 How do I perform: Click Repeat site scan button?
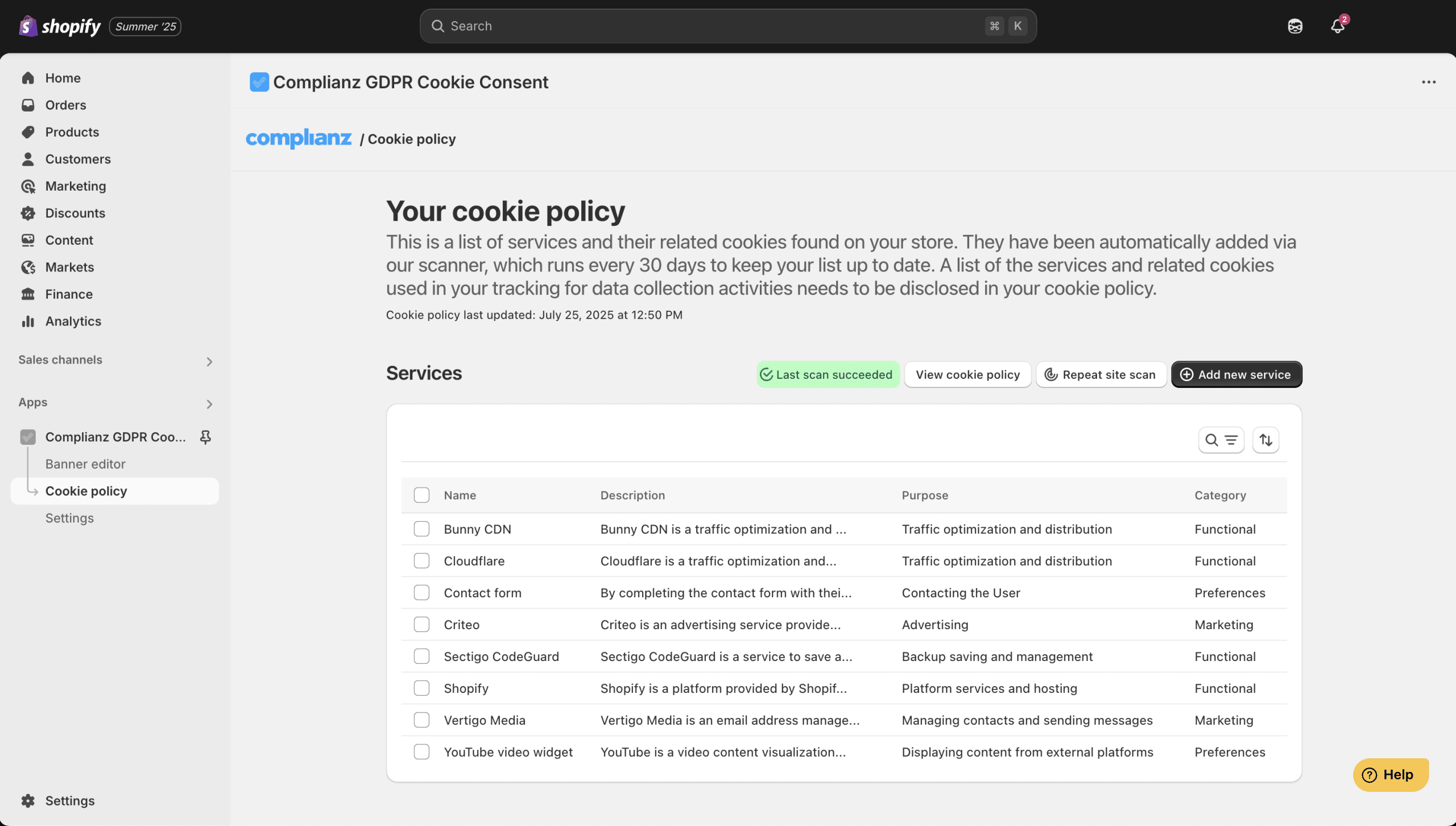point(1101,374)
